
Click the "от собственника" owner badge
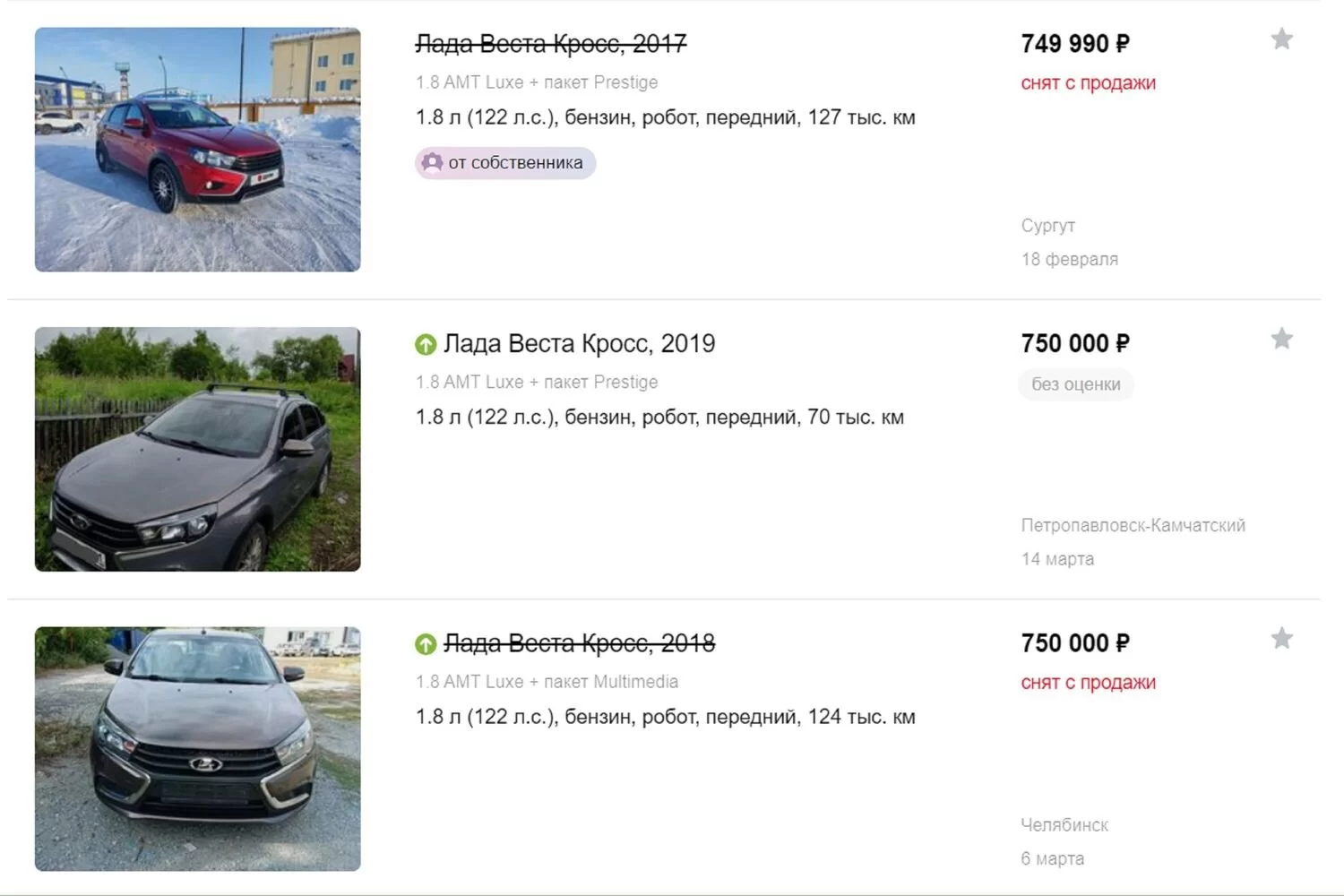pyautogui.click(x=505, y=163)
